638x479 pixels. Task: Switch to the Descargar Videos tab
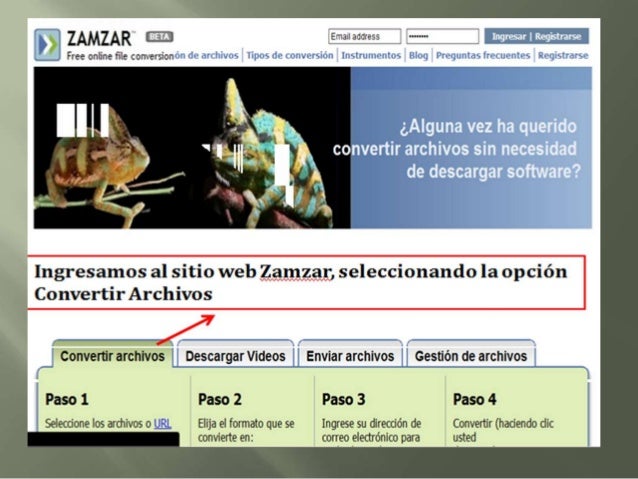coord(235,356)
